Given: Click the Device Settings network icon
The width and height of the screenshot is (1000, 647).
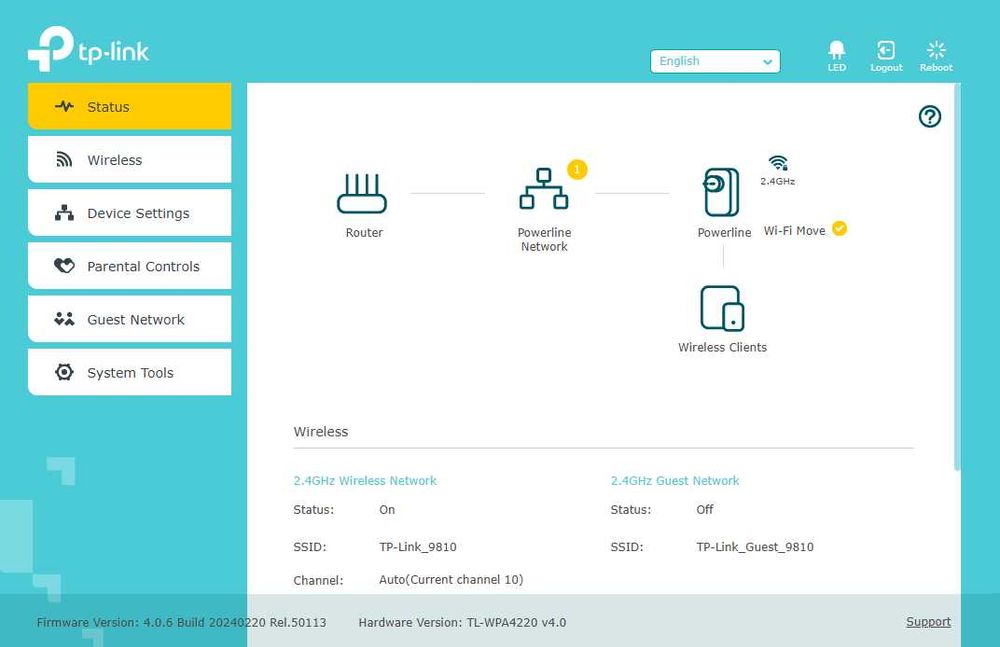Looking at the screenshot, I should 64,212.
